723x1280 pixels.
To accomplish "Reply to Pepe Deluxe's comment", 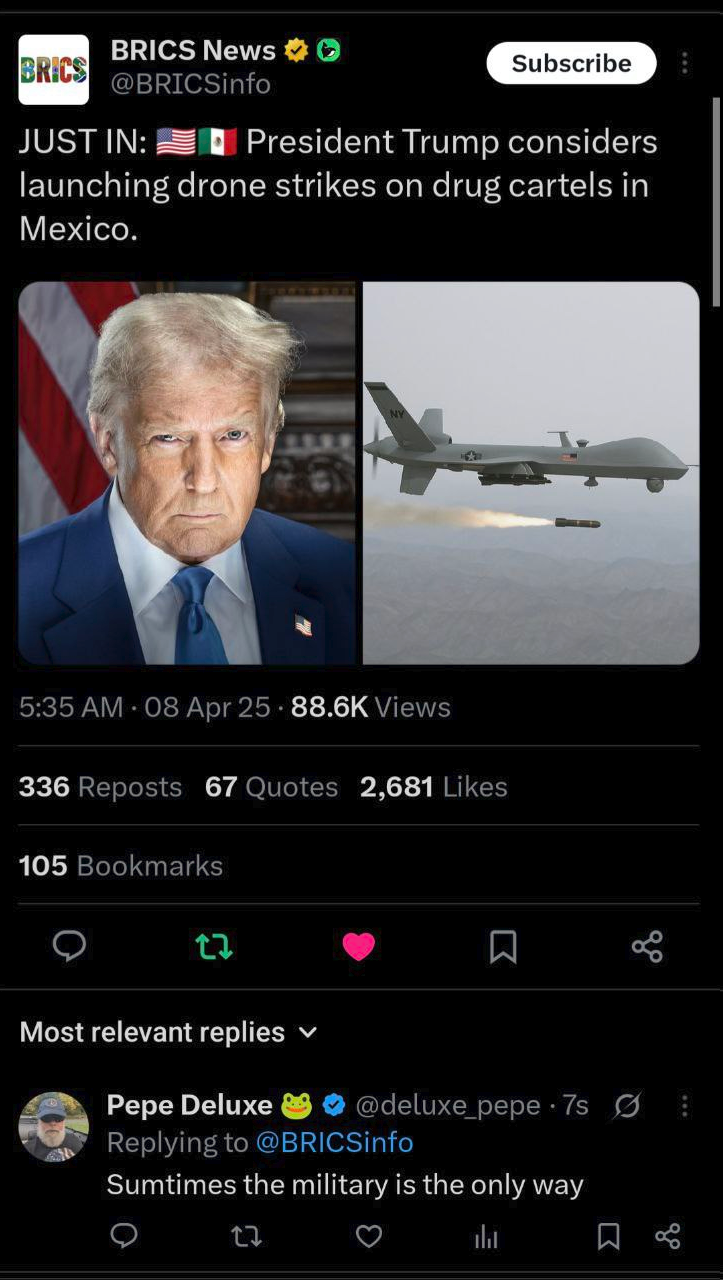I will tap(124, 1237).
